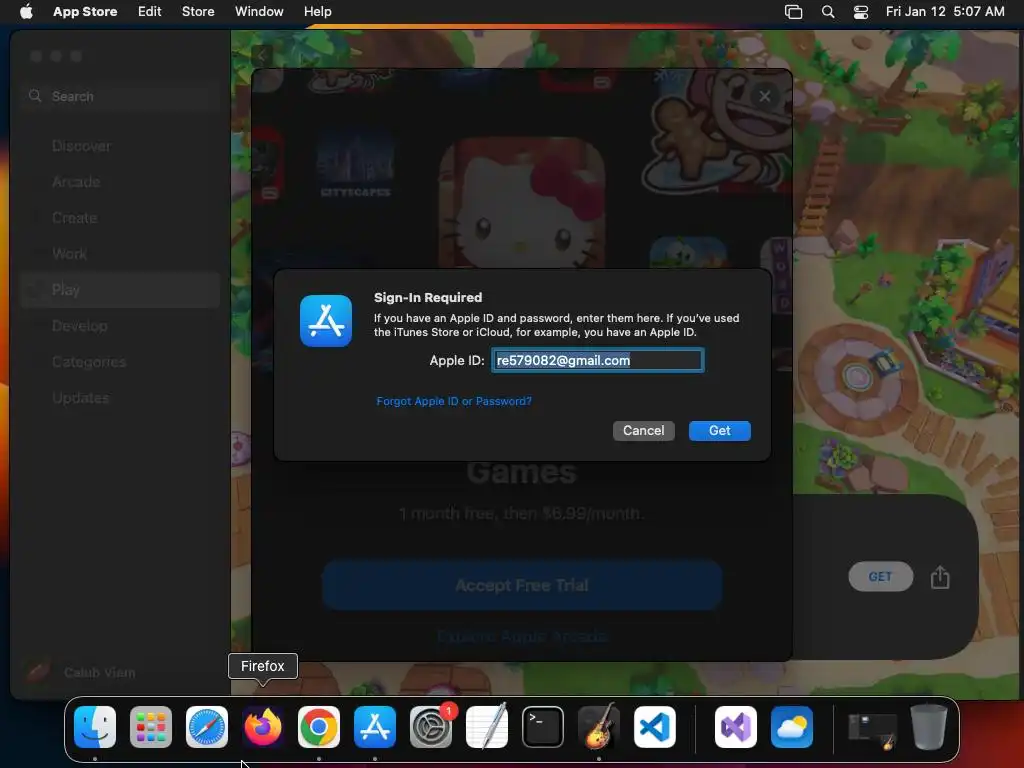Open the Store menu
The height and width of the screenshot is (768, 1024).
coord(198,11)
